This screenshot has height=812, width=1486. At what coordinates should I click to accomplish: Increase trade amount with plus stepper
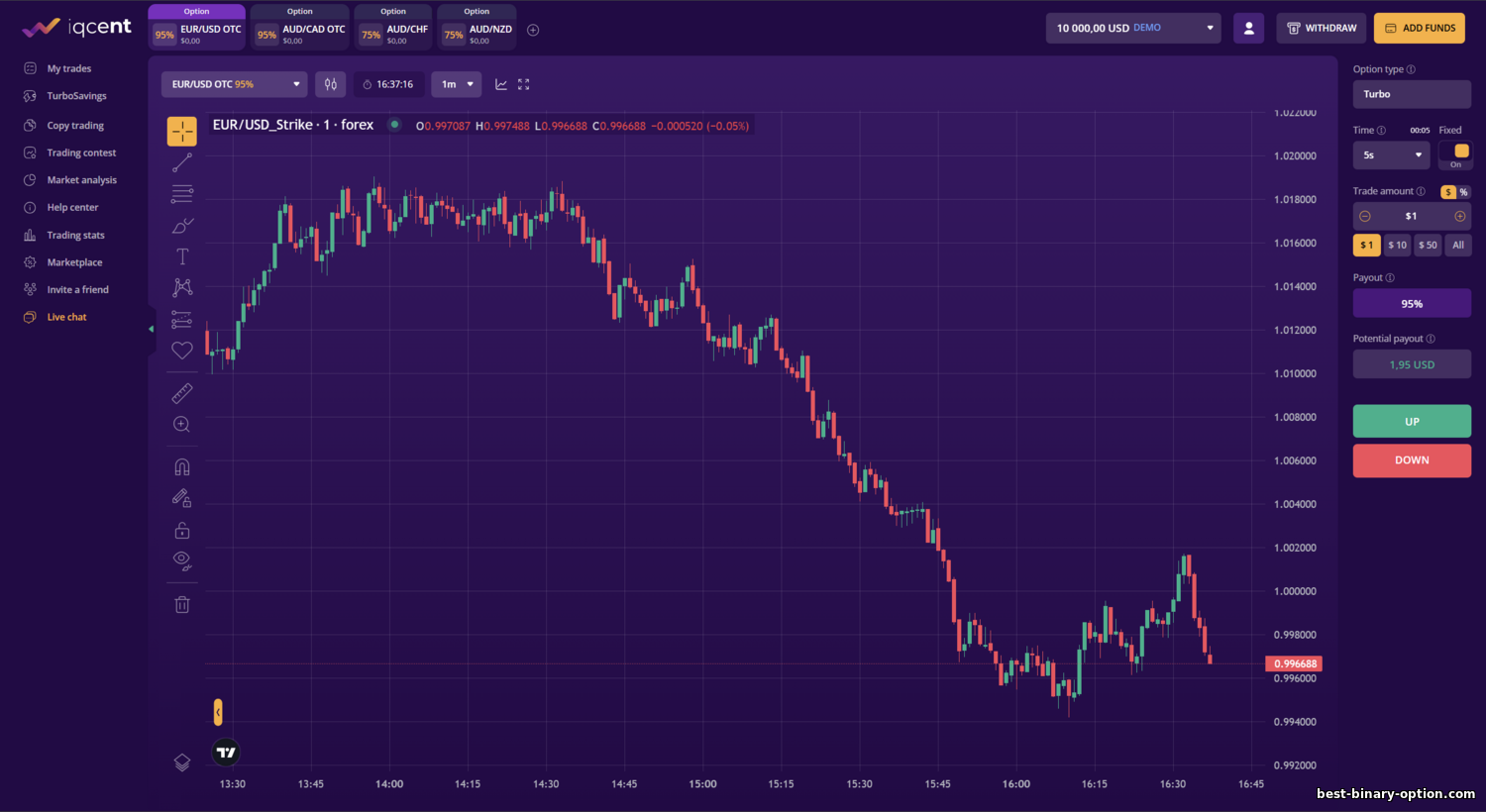[x=1459, y=216]
